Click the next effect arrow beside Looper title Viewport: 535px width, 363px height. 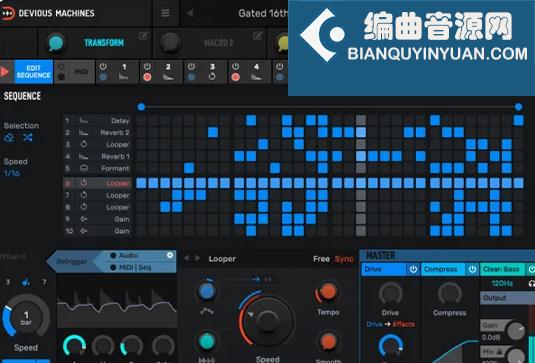[x=197, y=258]
